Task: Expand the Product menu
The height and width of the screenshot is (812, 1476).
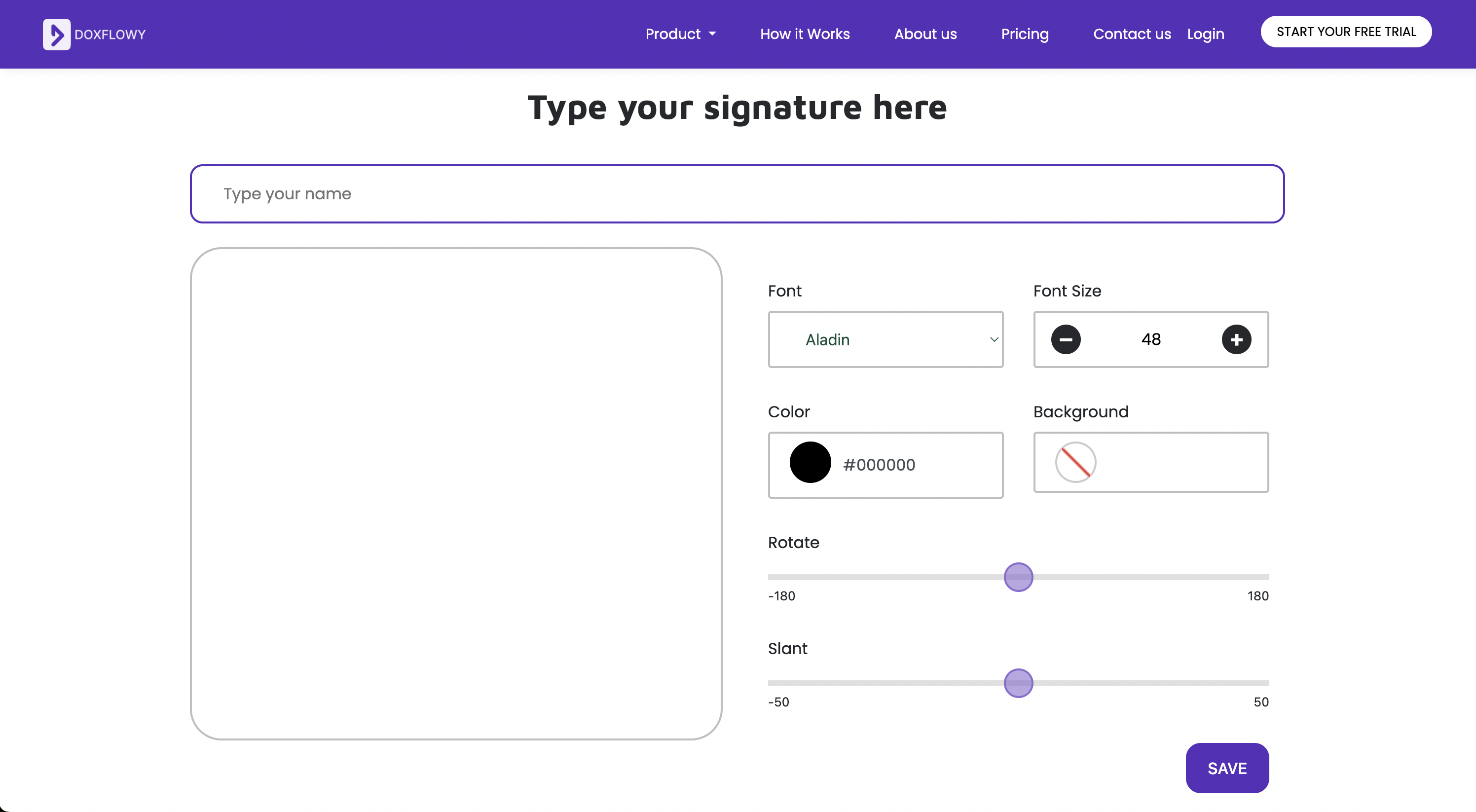Action: 680,34
